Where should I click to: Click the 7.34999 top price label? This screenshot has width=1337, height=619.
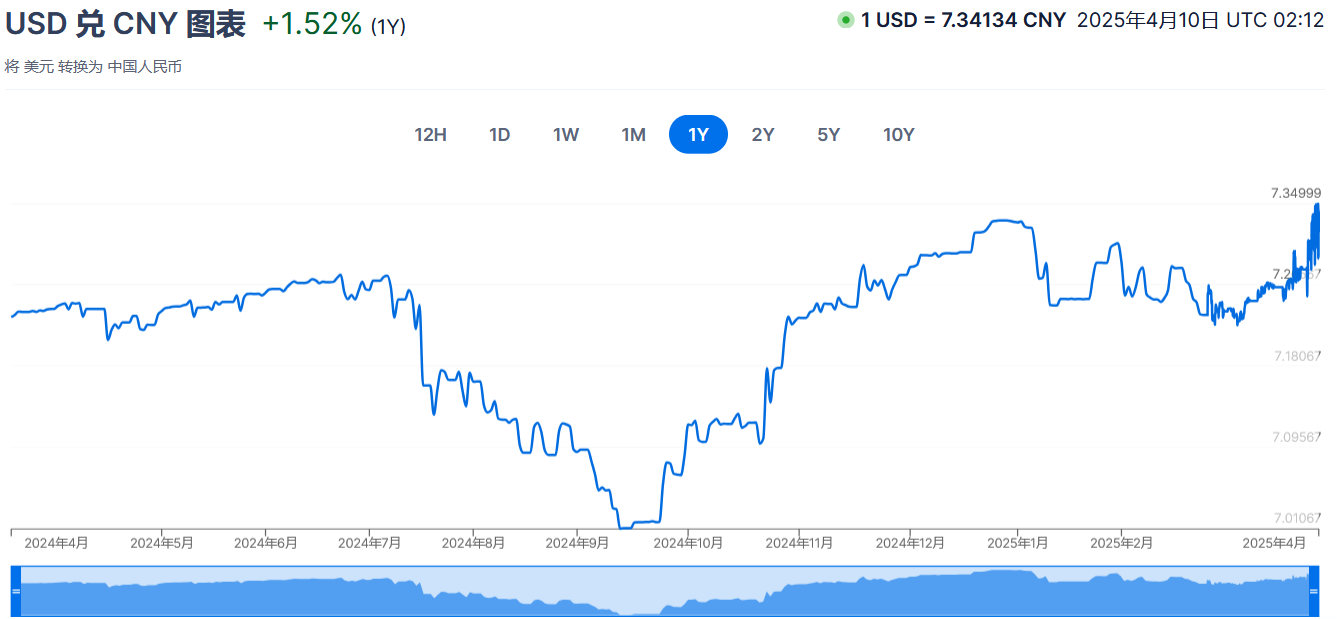pyautogui.click(x=1296, y=193)
